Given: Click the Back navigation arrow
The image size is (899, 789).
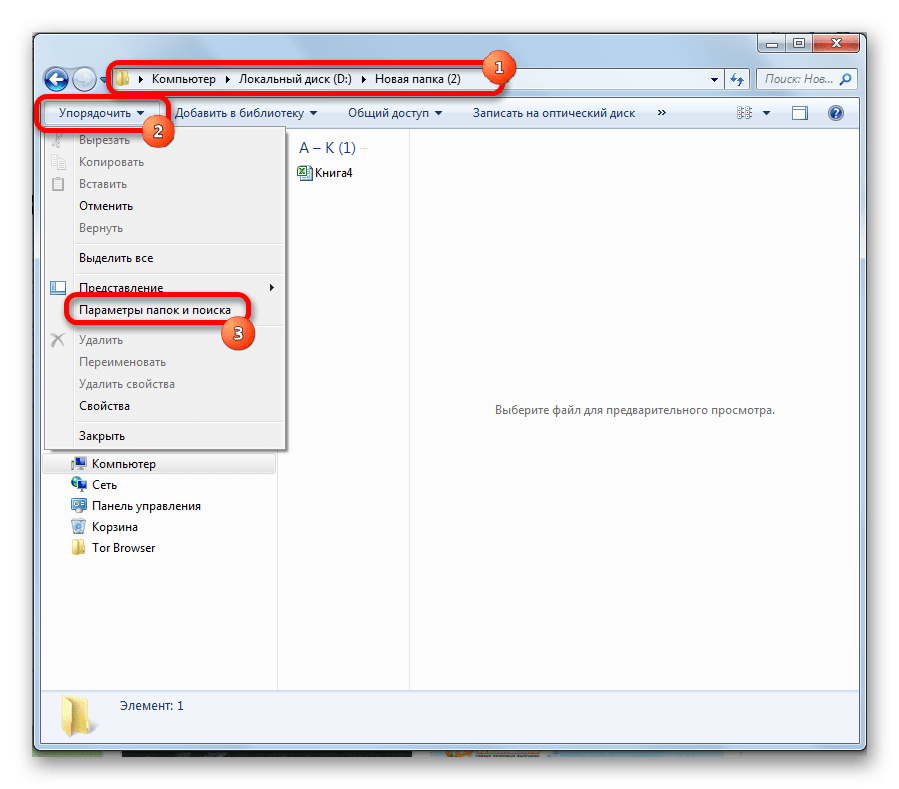Looking at the screenshot, I should point(56,79).
